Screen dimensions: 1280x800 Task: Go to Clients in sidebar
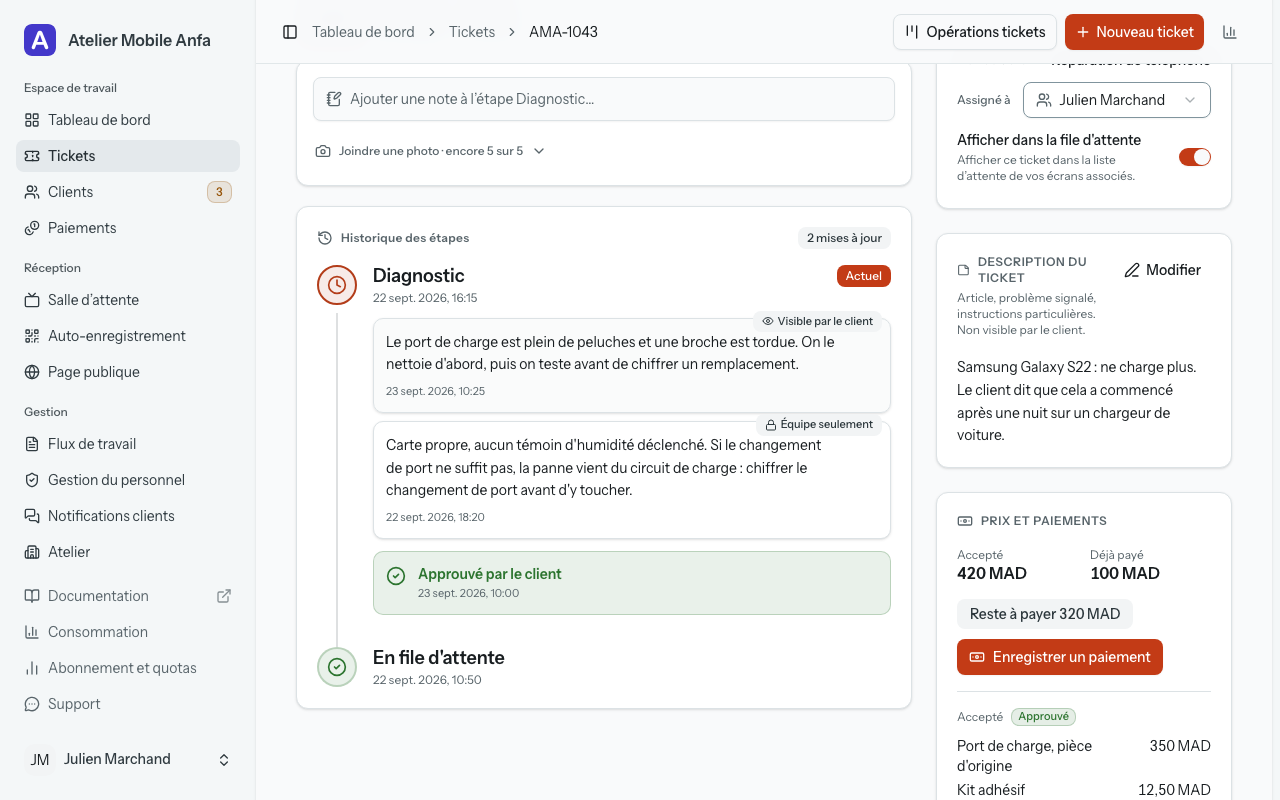pos(128,192)
